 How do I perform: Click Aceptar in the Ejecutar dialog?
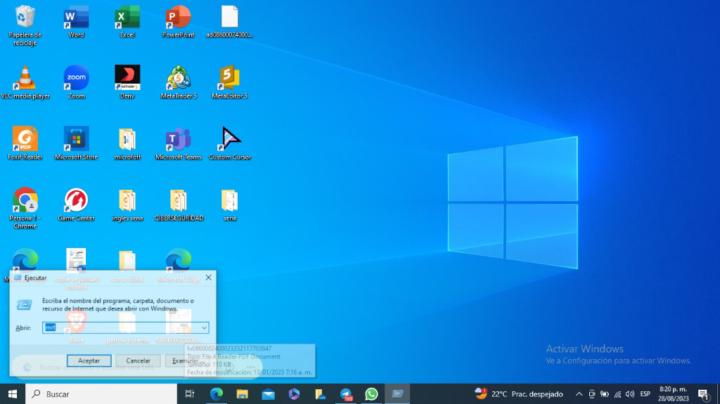(x=89, y=361)
